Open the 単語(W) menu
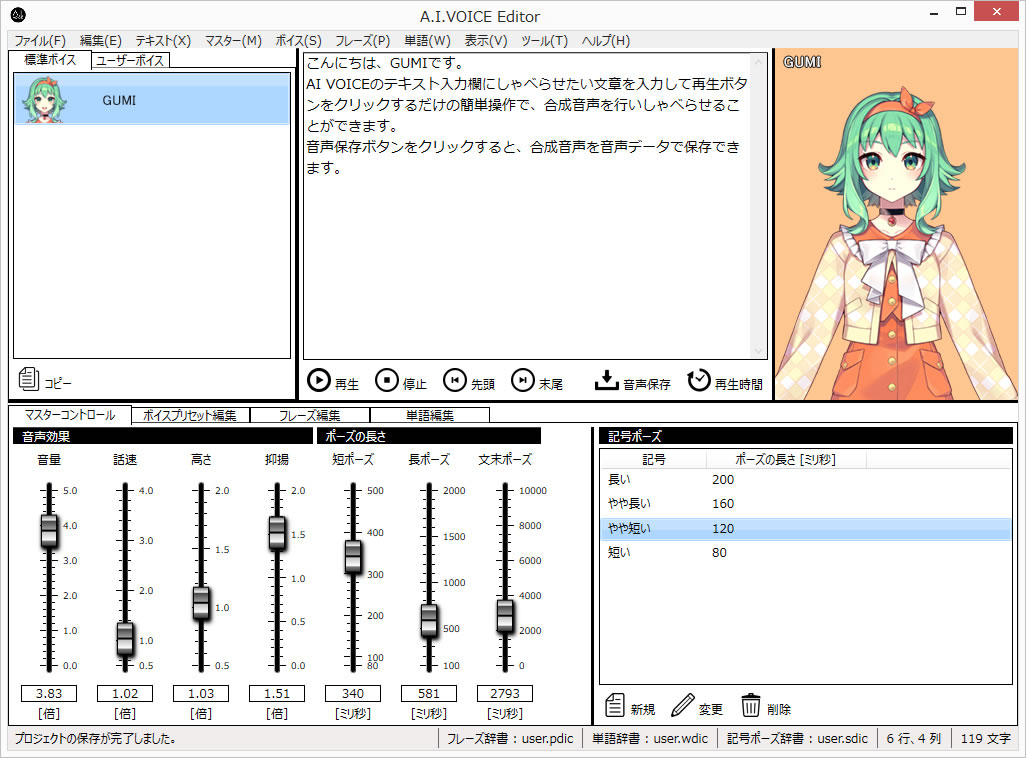The image size is (1026, 758). pos(427,41)
